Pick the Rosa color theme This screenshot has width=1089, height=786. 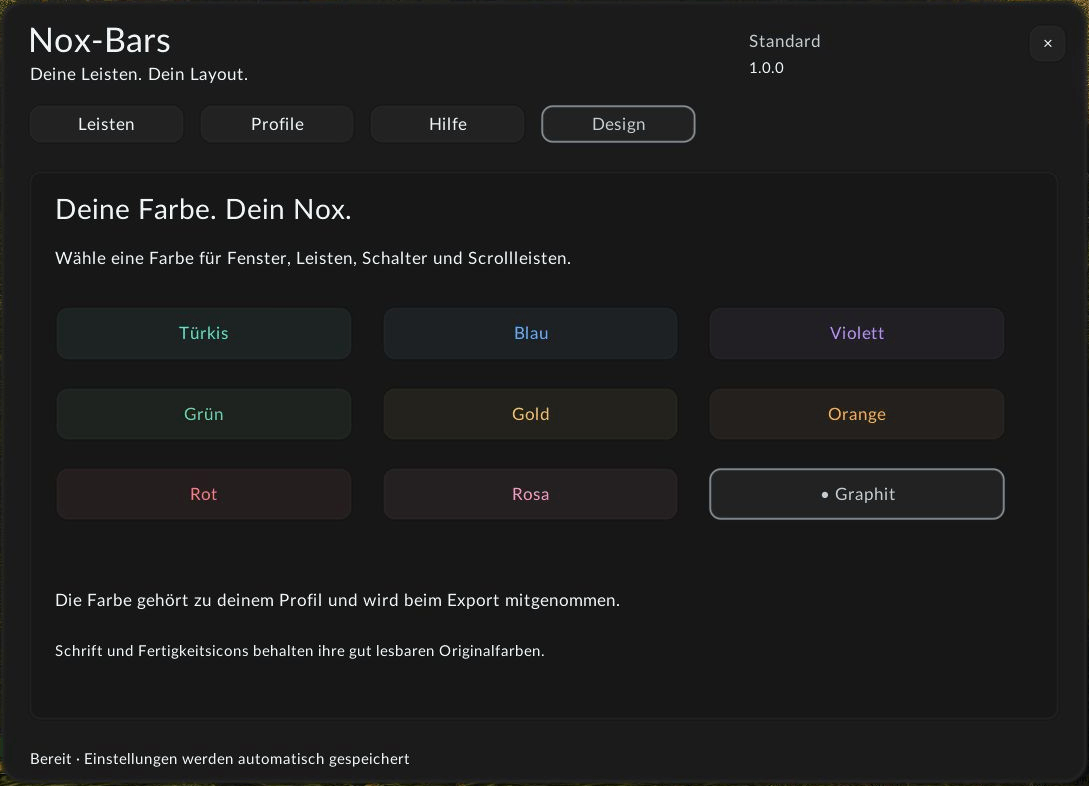pos(531,494)
